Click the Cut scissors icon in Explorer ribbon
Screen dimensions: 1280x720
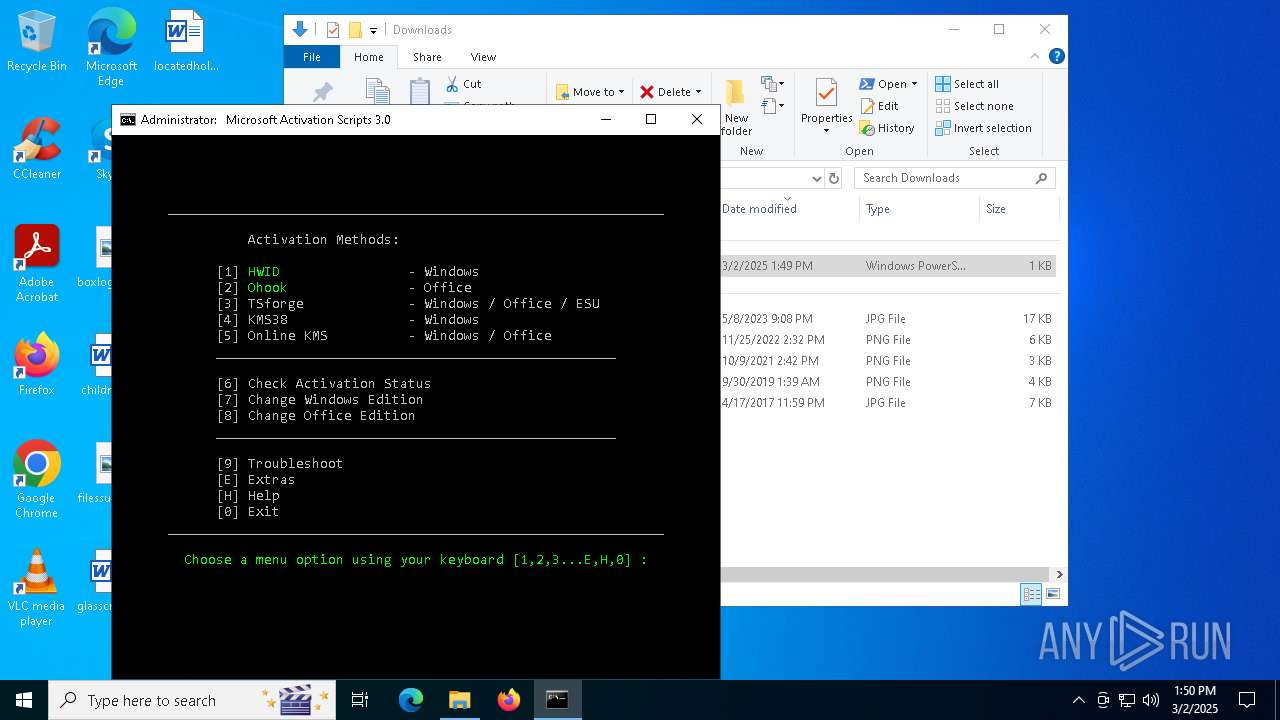point(452,84)
